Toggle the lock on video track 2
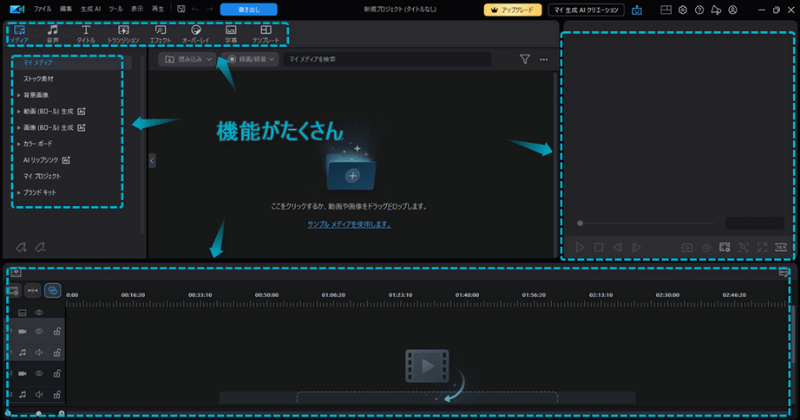 [x=57, y=374]
